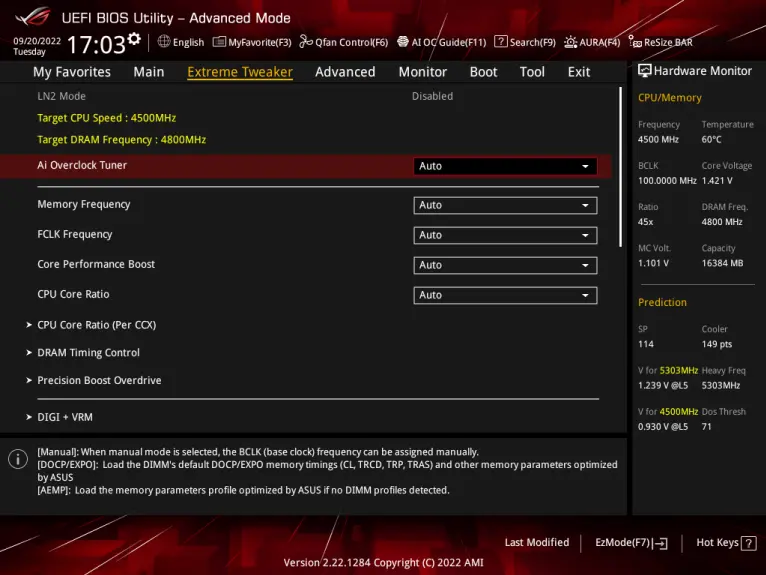Open the Exit tab
Screen dimensions: 766x575
point(578,72)
